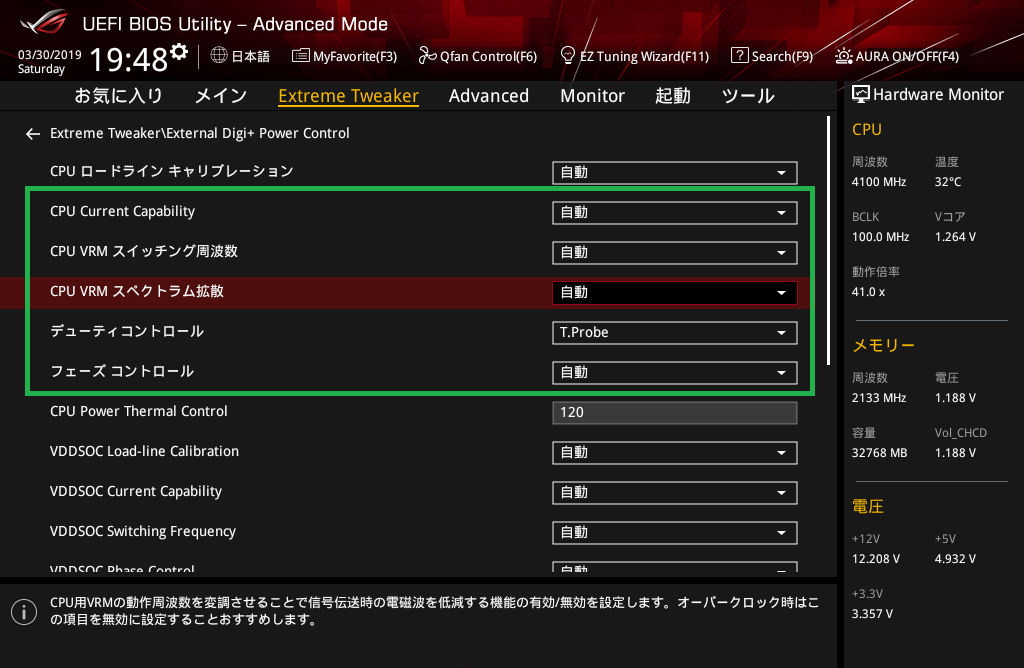
Task: Select VDDSOC Load-line Calibration label
Action: point(144,451)
